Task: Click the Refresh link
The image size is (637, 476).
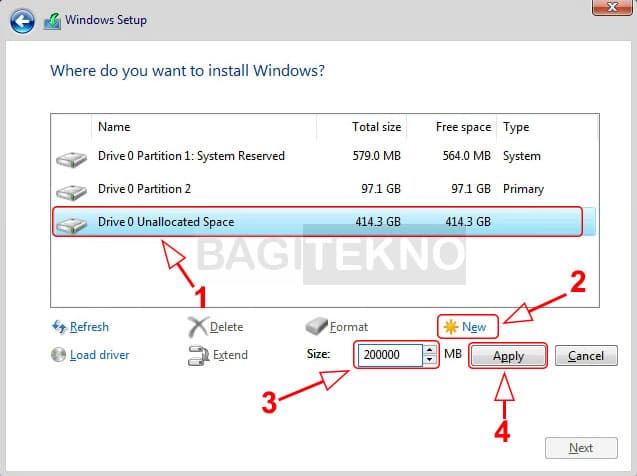Action: tap(89, 327)
